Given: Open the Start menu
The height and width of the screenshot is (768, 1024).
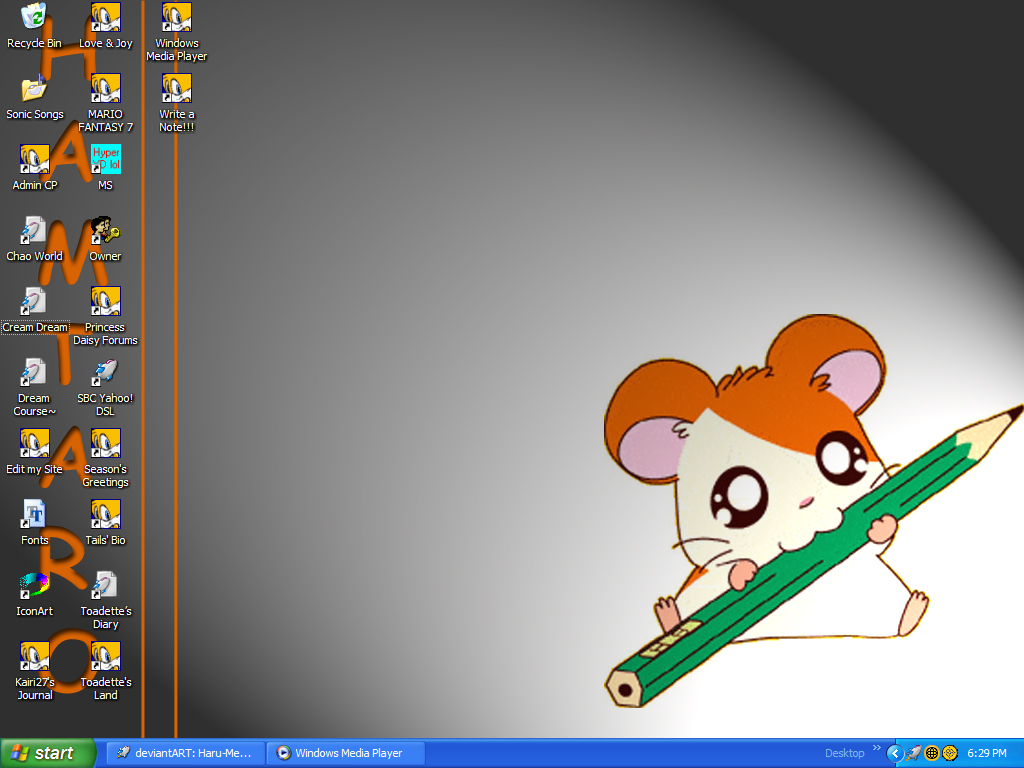Looking at the screenshot, I should (x=47, y=753).
